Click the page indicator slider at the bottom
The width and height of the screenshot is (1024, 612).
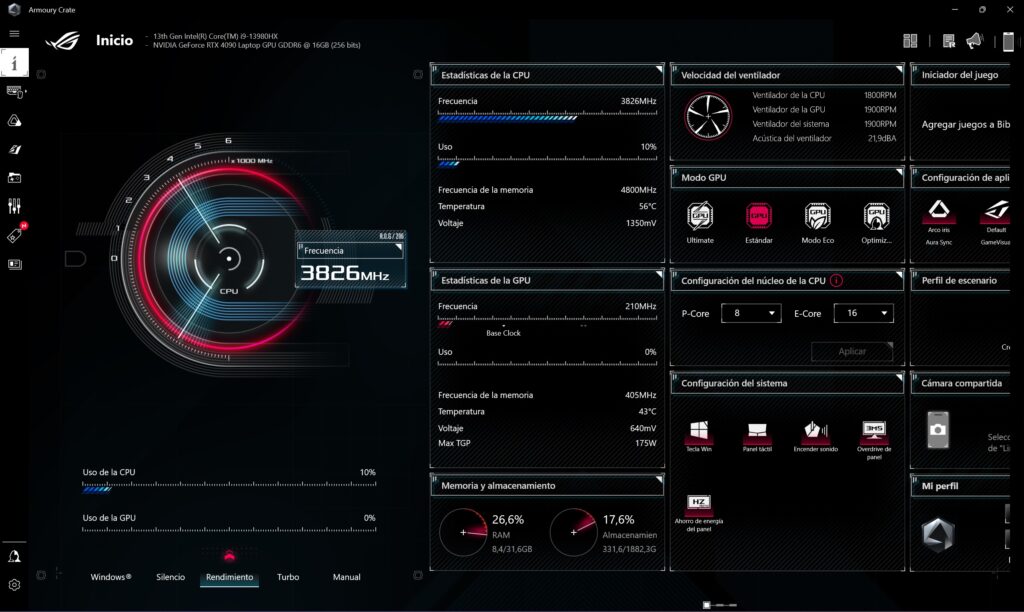coord(720,605)
